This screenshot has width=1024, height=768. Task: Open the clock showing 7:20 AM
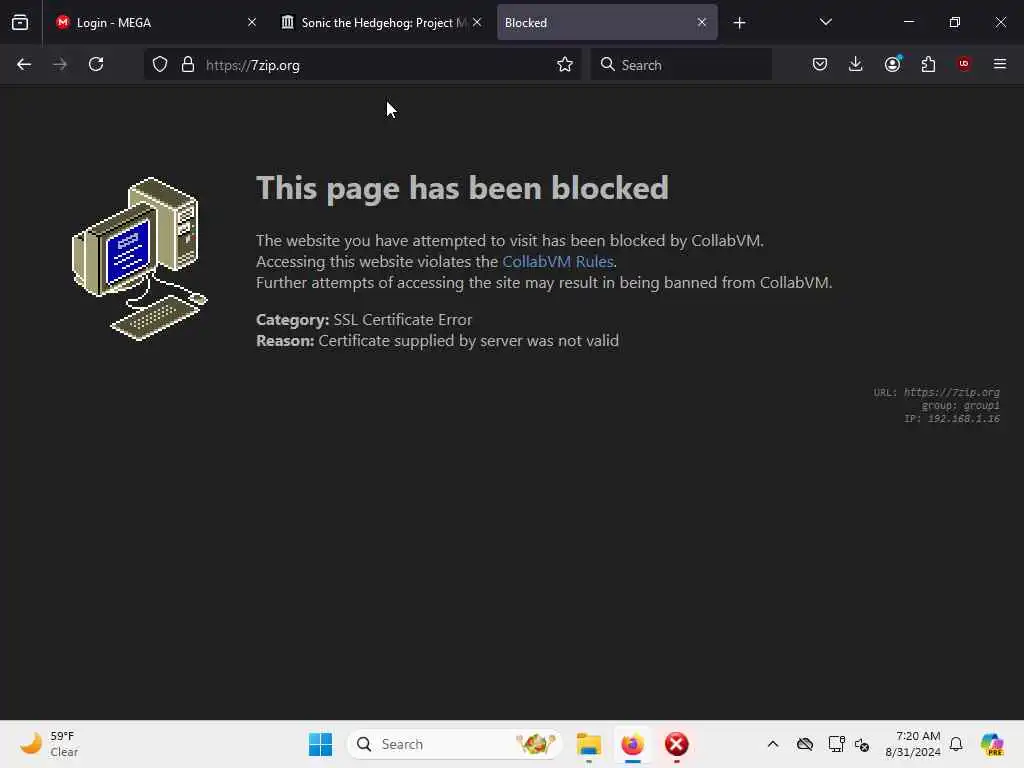click(913, 744)
